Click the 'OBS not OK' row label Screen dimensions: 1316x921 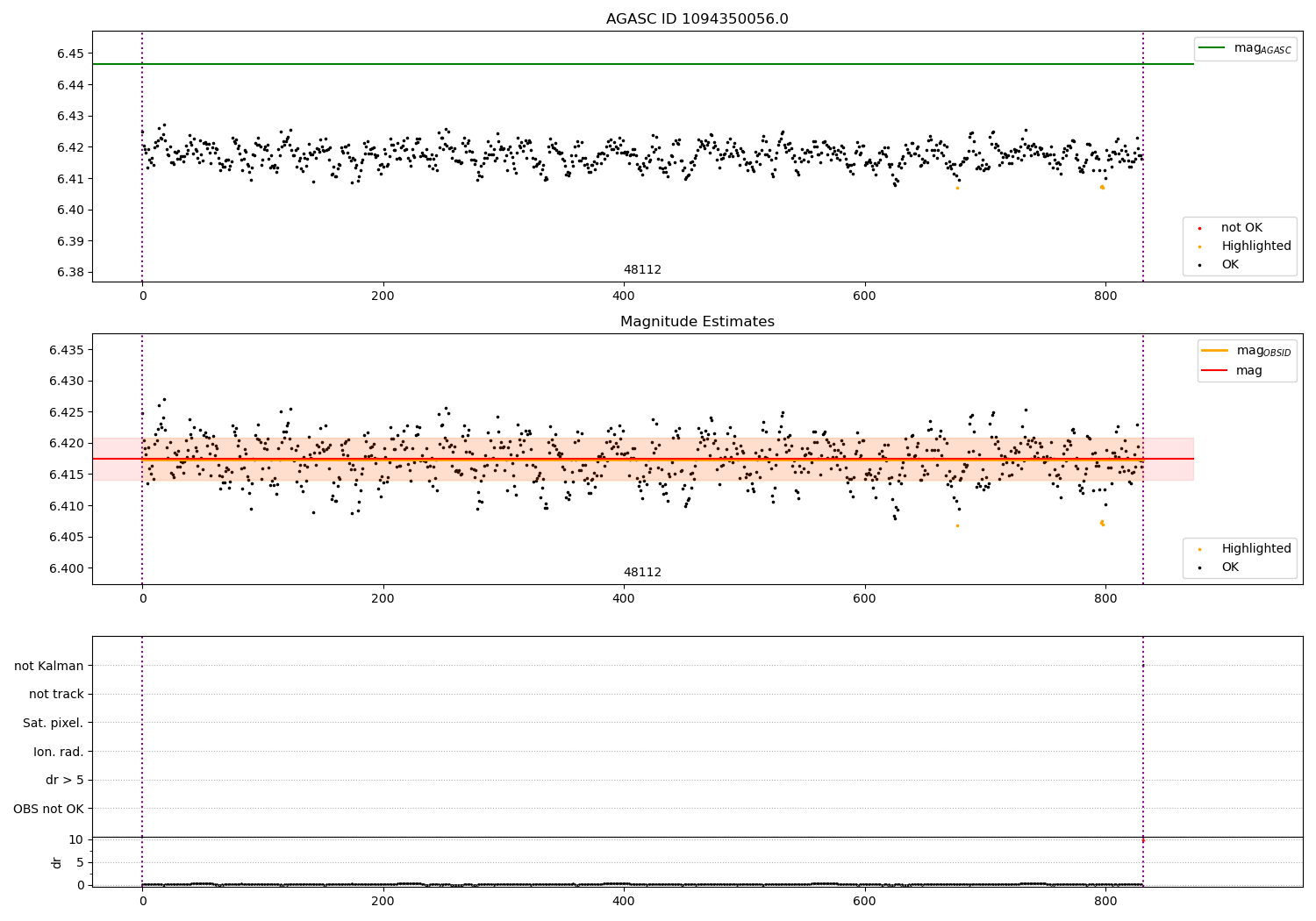(x=49, y=809)
